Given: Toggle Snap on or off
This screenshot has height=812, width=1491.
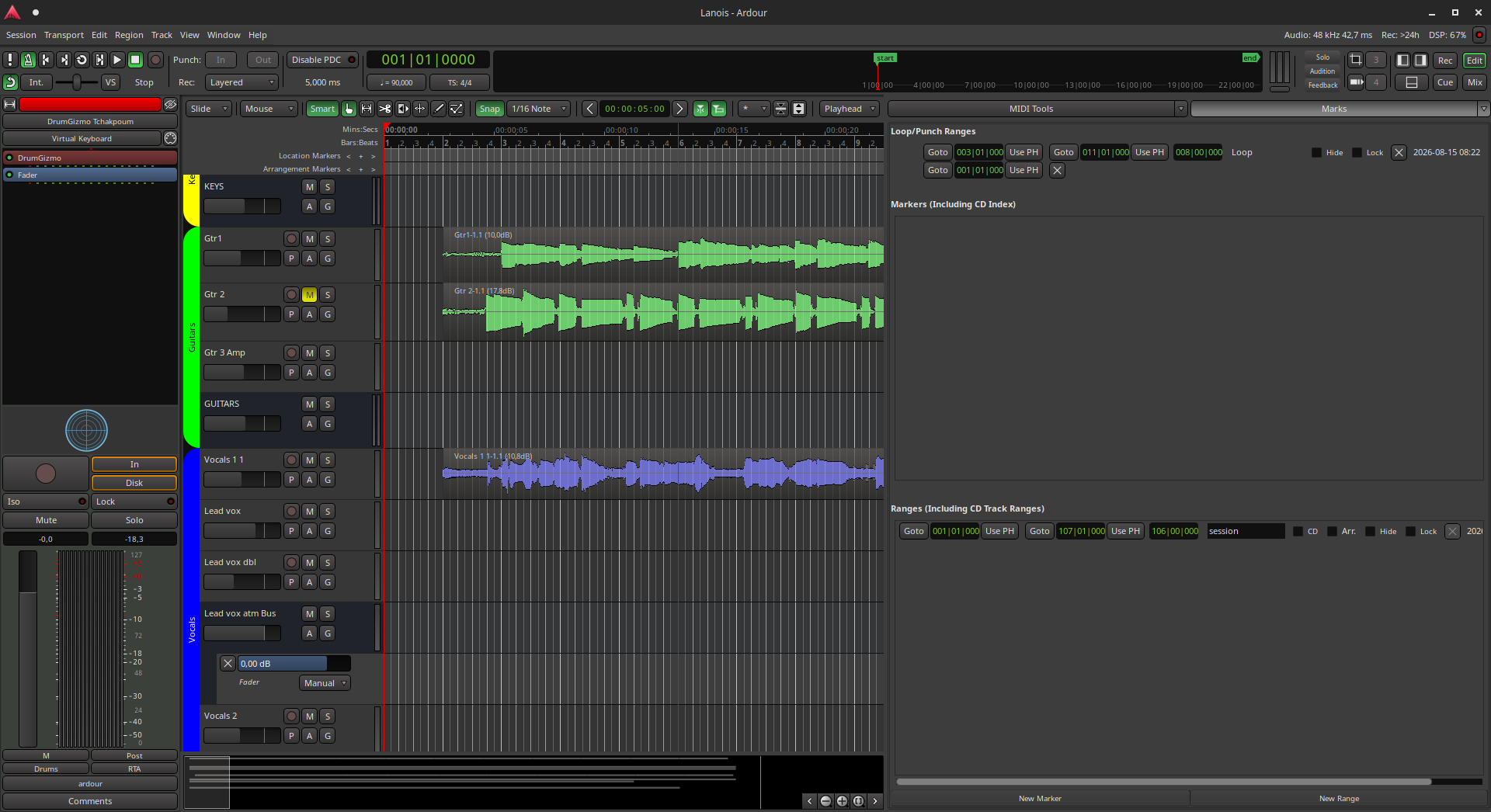Looking at the screenshot, I should [489, 109].
